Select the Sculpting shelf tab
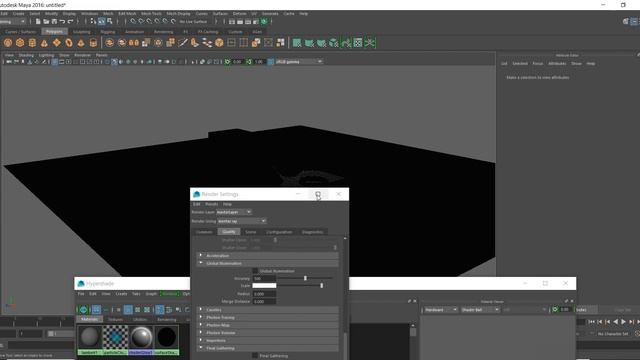Screen dimensions: 640x360 click(82, 32)
